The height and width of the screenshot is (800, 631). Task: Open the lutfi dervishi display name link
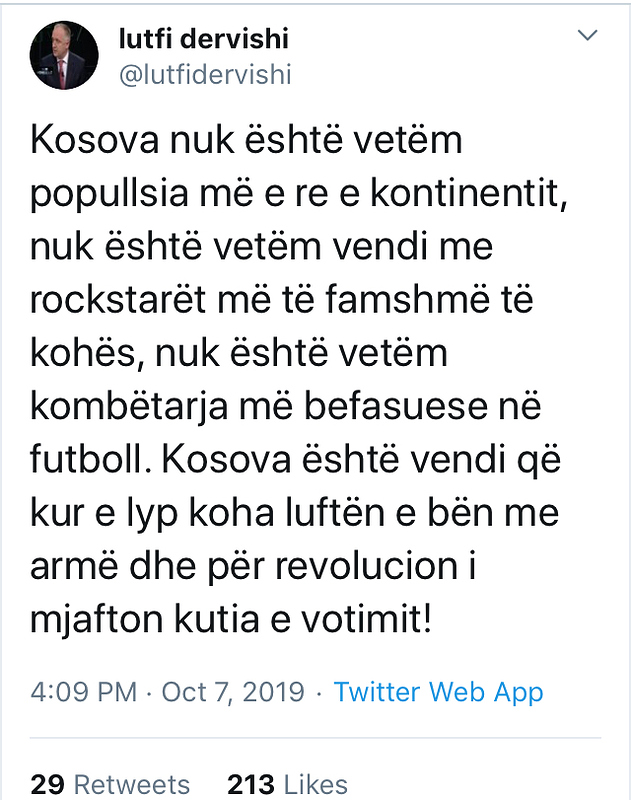pyautogui.click(x=204, y=39)
